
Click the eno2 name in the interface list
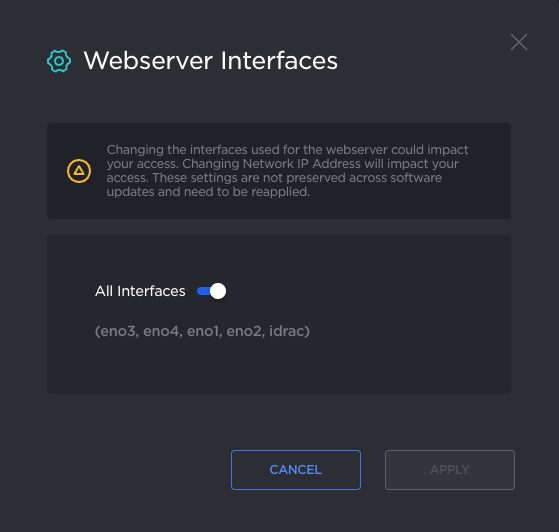point(243,331)
